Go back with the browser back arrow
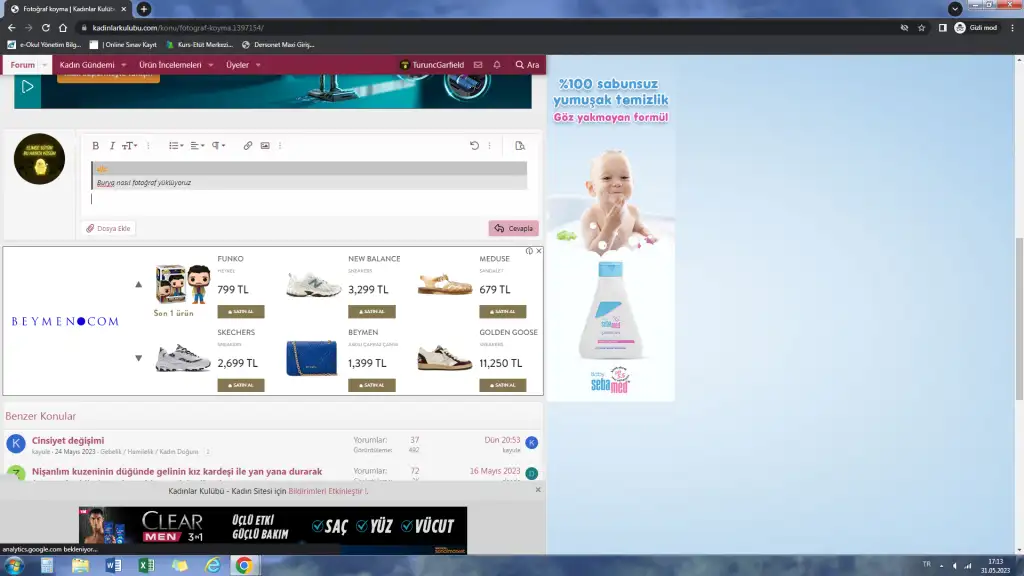Image resolution: width=1024 pixels, height=576 pixels. (x=12, y=27)
